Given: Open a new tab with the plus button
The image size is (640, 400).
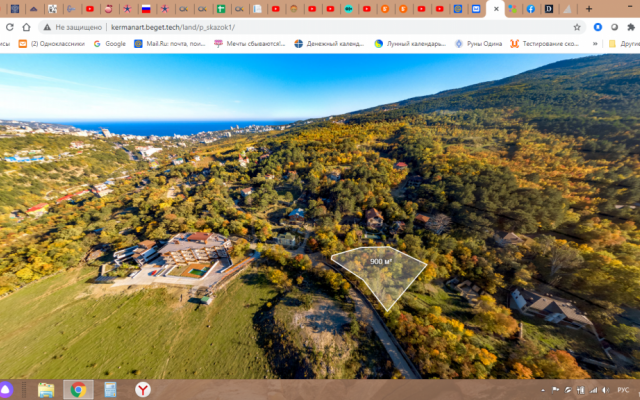Looking at the screenshot, I should [589, 9].
